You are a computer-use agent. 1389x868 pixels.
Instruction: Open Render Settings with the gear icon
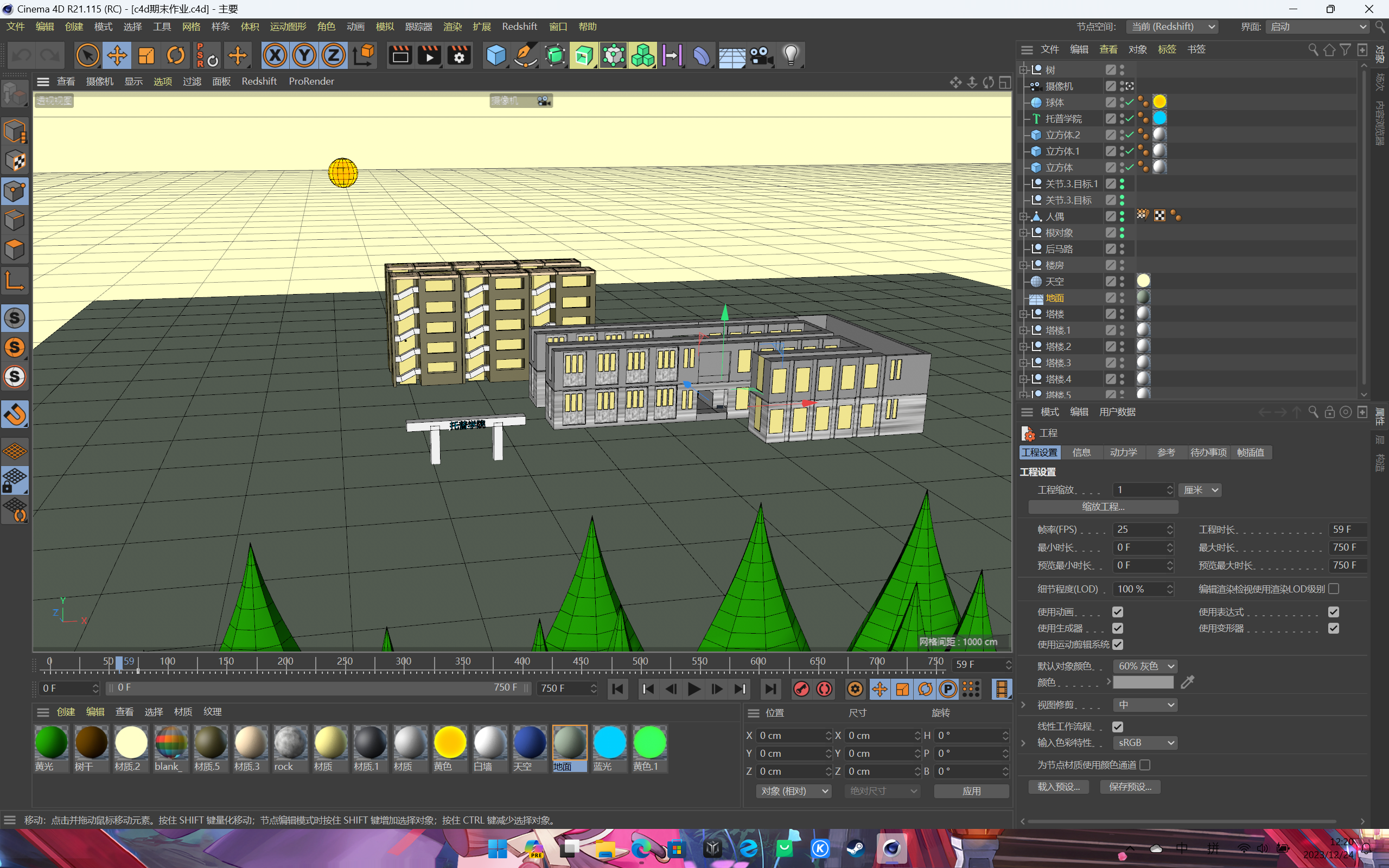point(458,55)
